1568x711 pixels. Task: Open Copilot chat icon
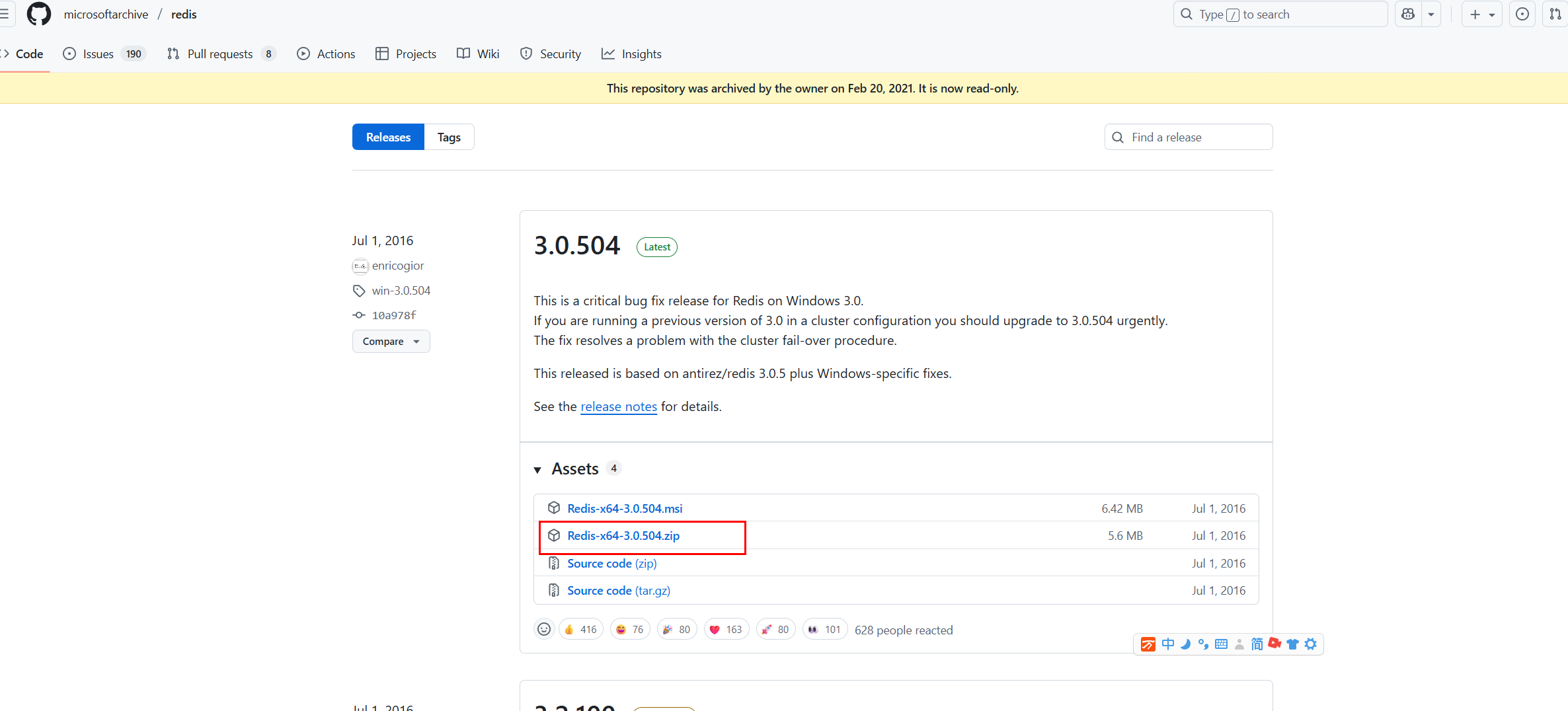[1408, 14]
